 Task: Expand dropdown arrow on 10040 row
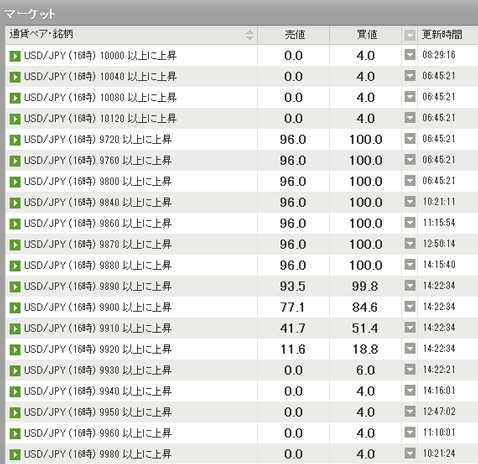click(410, 76)
